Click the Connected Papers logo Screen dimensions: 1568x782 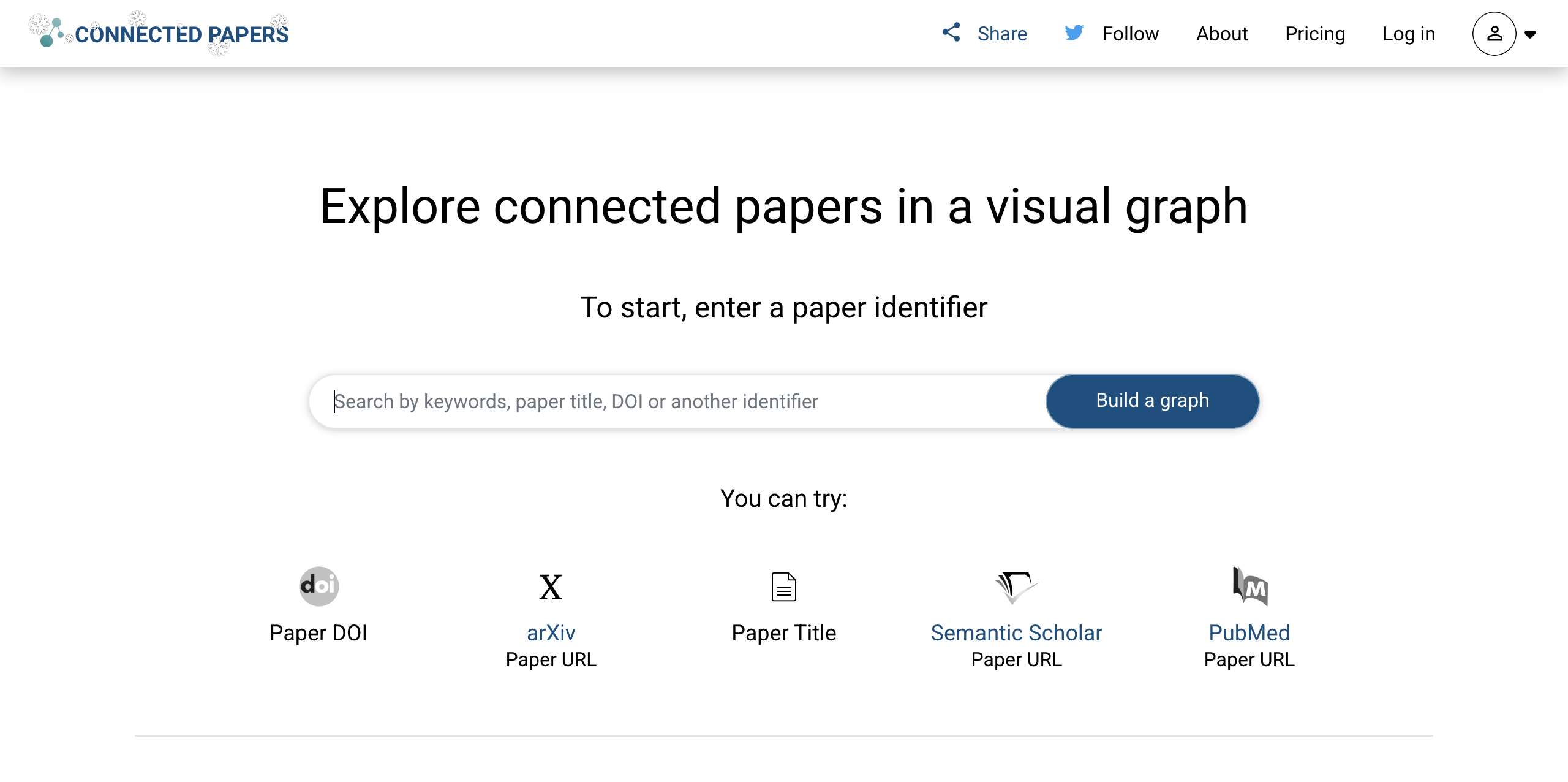(x=158, y=33)
